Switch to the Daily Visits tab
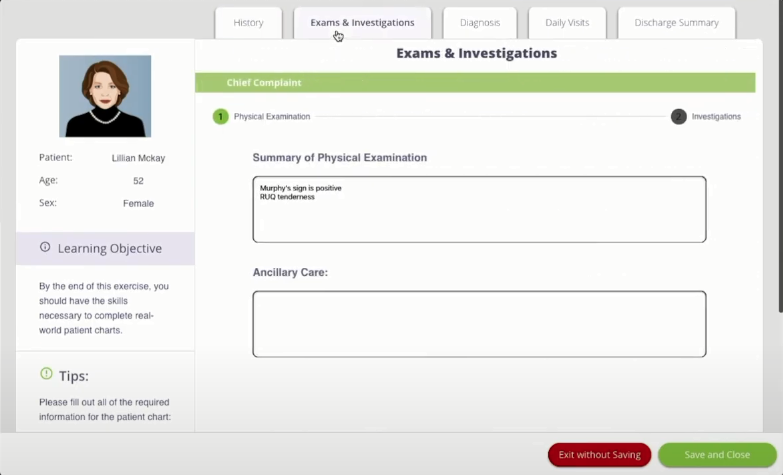Viewport: 783px width, 475px height. [x=567, y=23]
